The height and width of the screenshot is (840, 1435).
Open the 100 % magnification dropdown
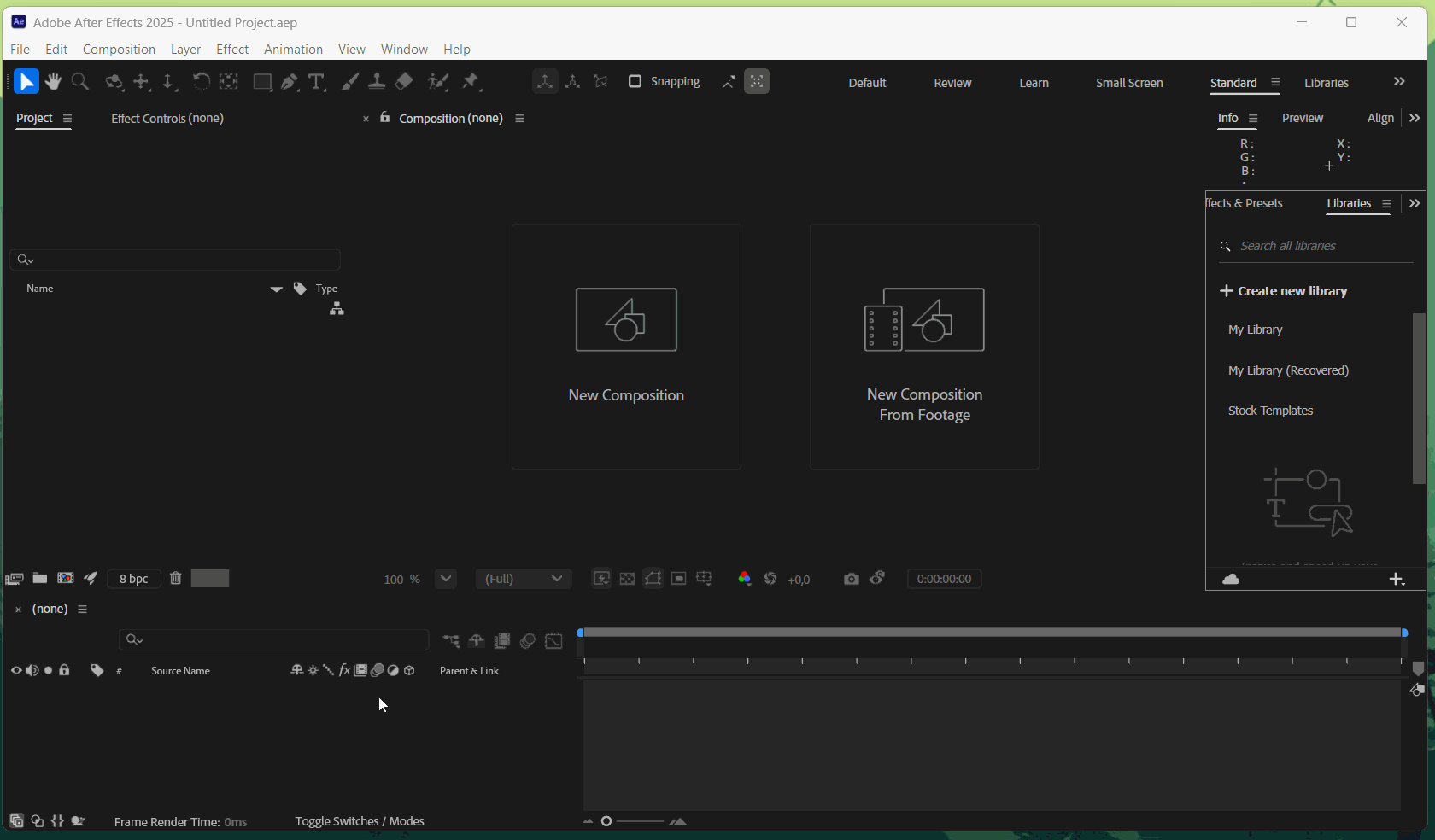point(446,579)
